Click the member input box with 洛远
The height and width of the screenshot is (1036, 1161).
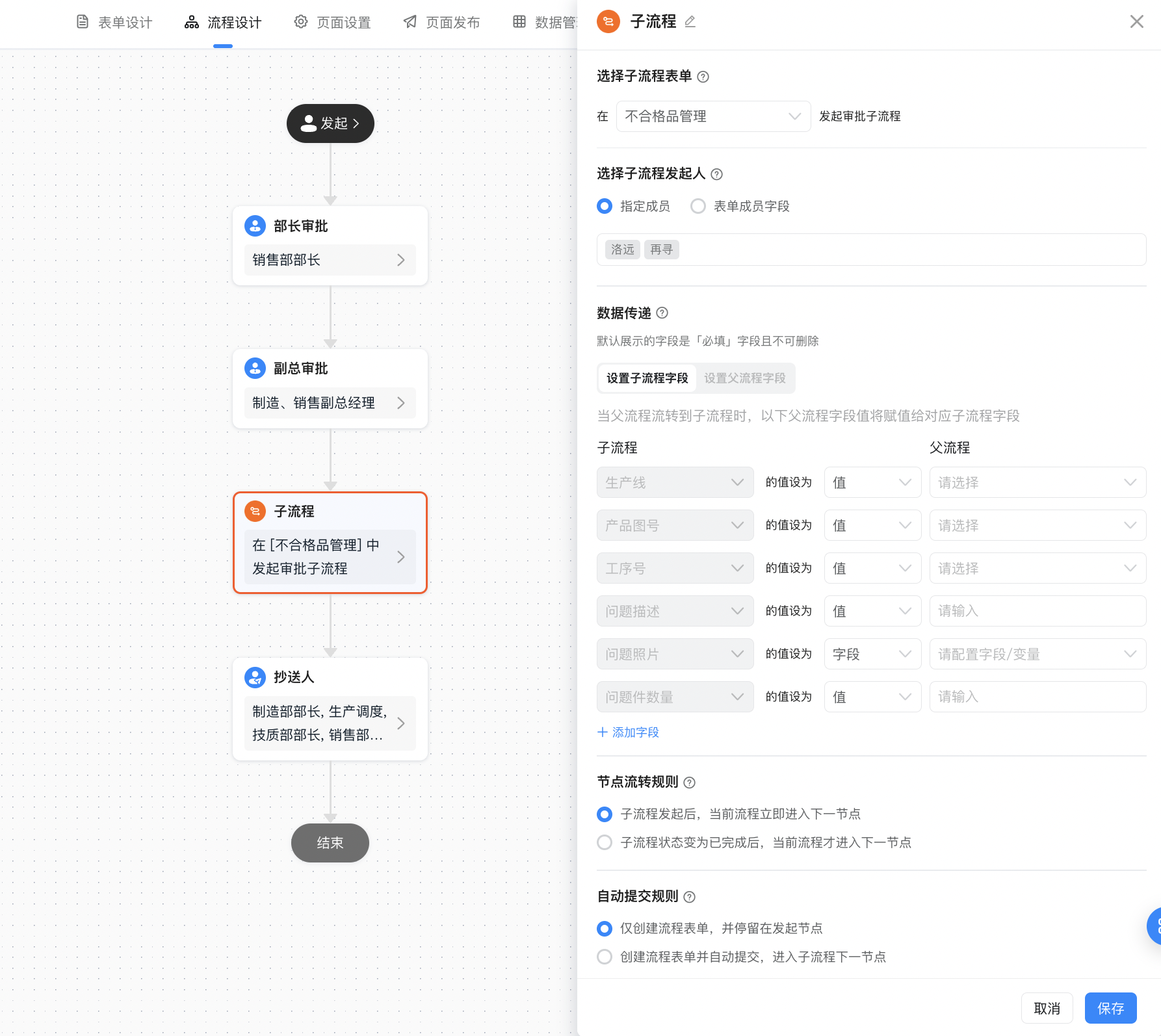[871, 250]
